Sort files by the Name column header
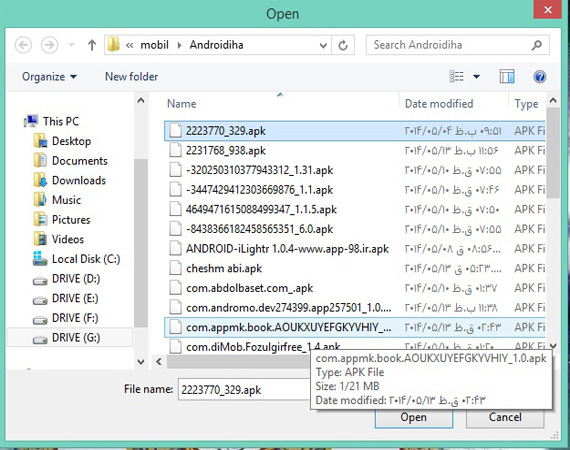The height and width of the screenshot is (450, 570). tap(182, 104)
